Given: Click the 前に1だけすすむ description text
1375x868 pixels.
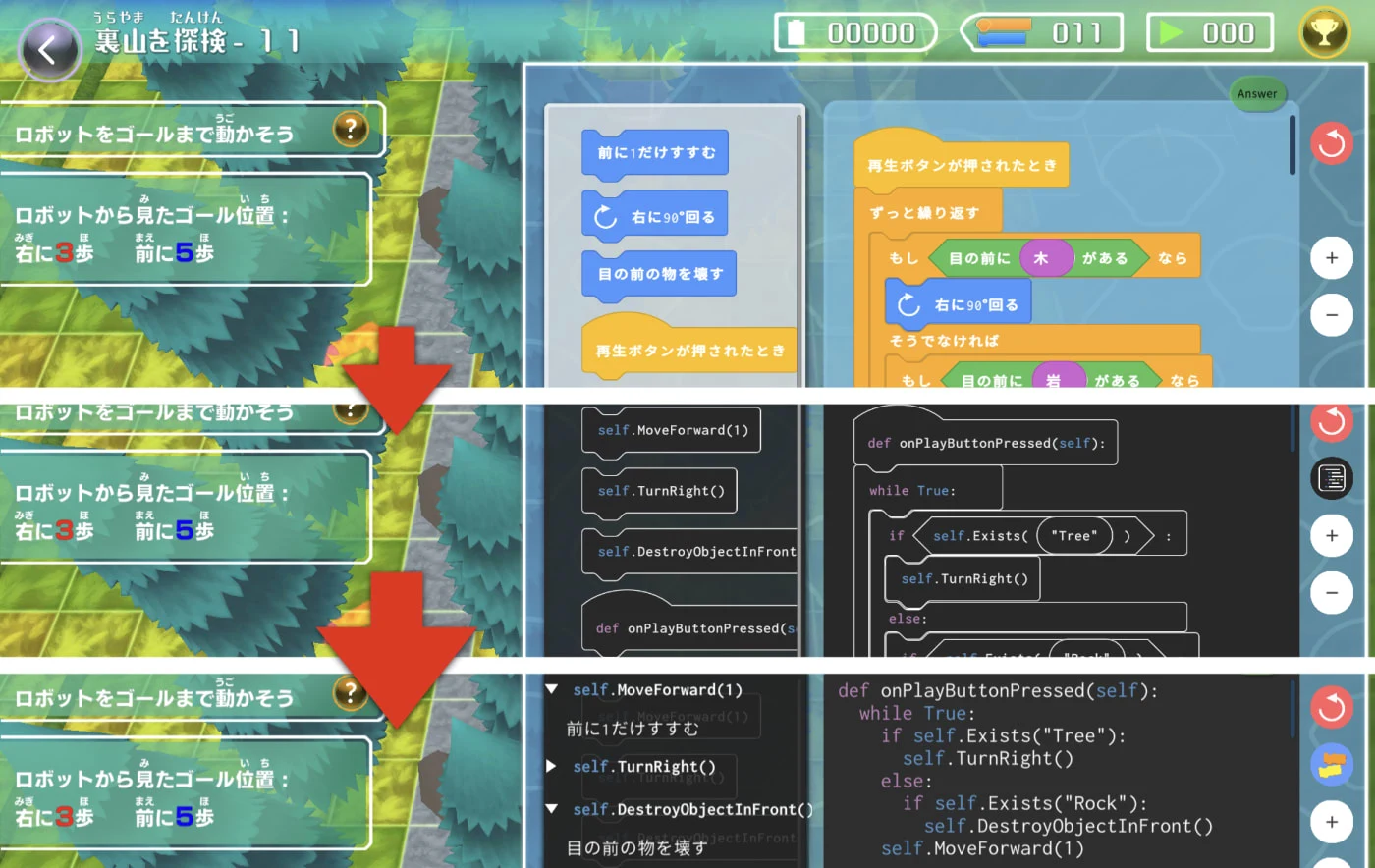Looking at the screenshot, I should pos(632,729).
